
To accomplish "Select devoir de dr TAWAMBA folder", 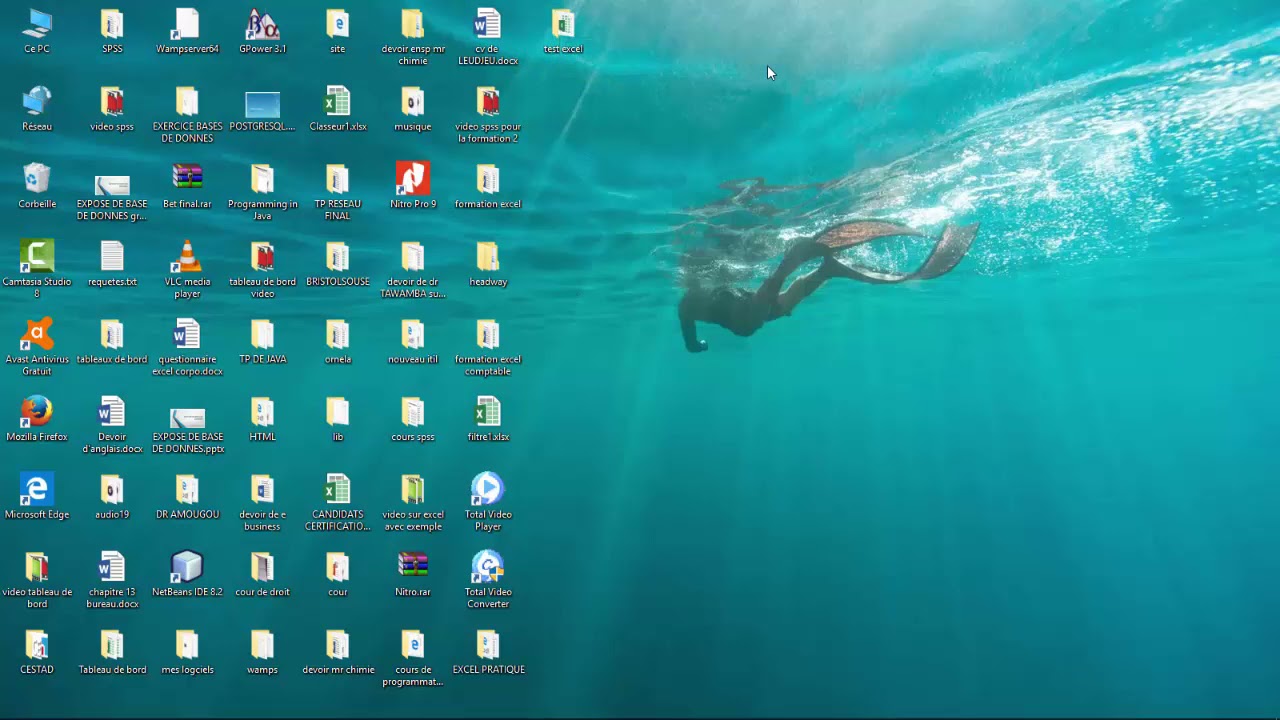I will click(x=413, y=269).
